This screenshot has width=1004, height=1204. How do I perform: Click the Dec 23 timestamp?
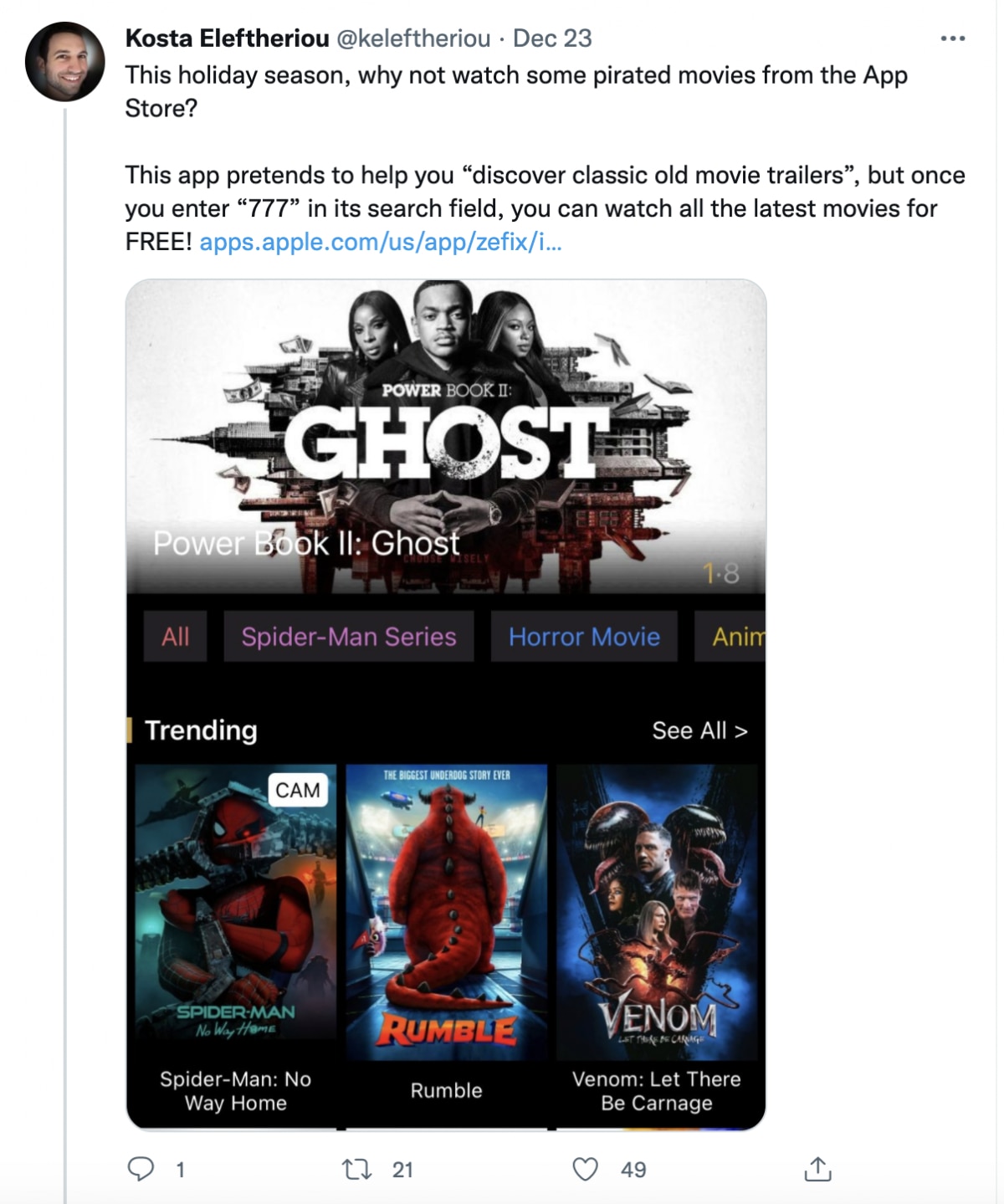[552, 38]
